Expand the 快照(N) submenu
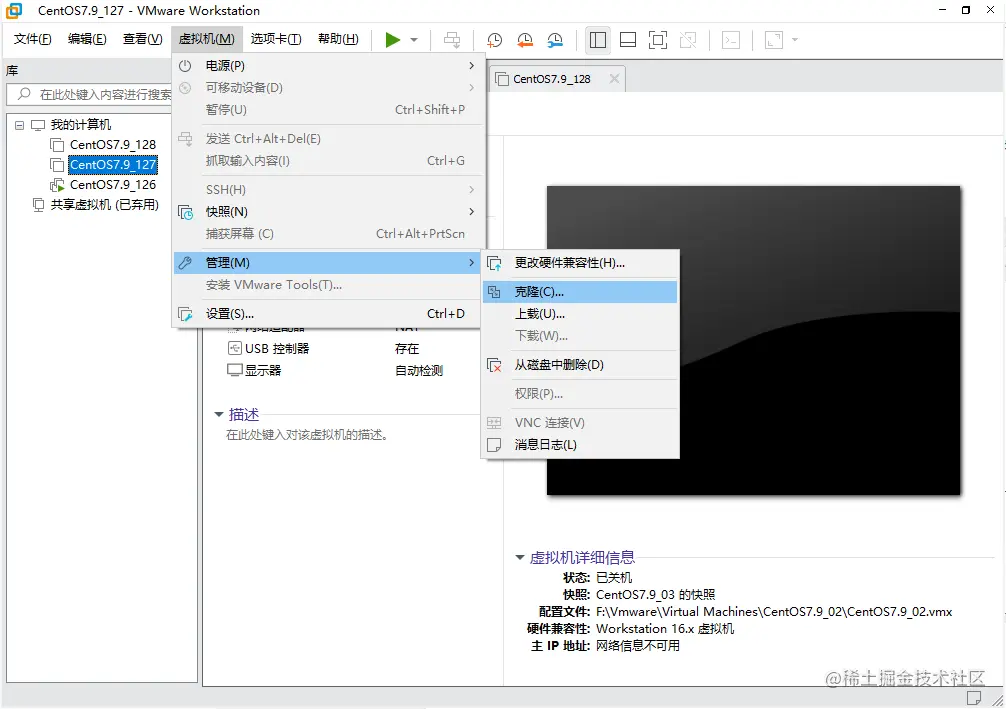Viewport: 1006px width, 709px height. pyautogui.click(x=327, y=211)
